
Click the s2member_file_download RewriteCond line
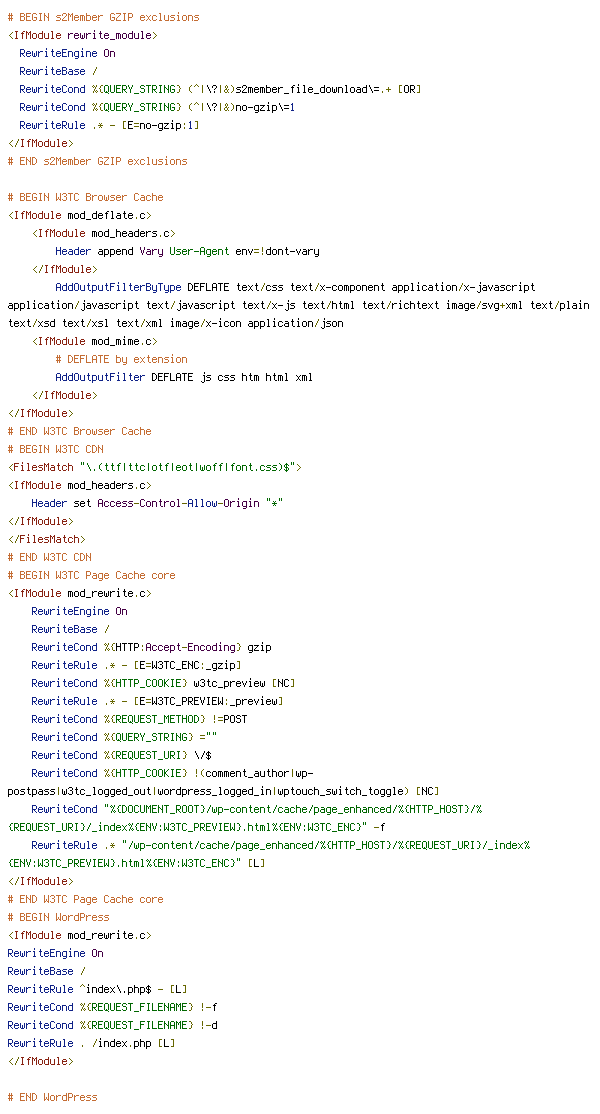pyautogui.click(x=220, y=89)
